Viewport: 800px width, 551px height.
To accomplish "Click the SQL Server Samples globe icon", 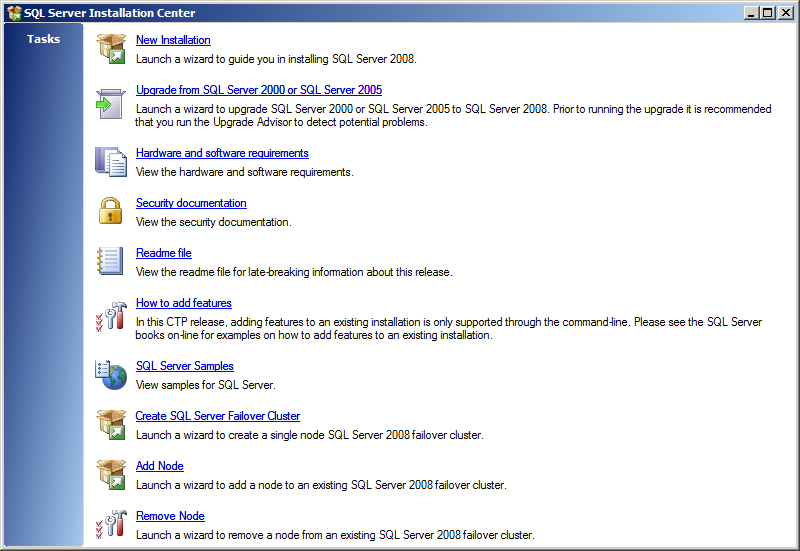I will pyautogui.click(x=110, y=374).
